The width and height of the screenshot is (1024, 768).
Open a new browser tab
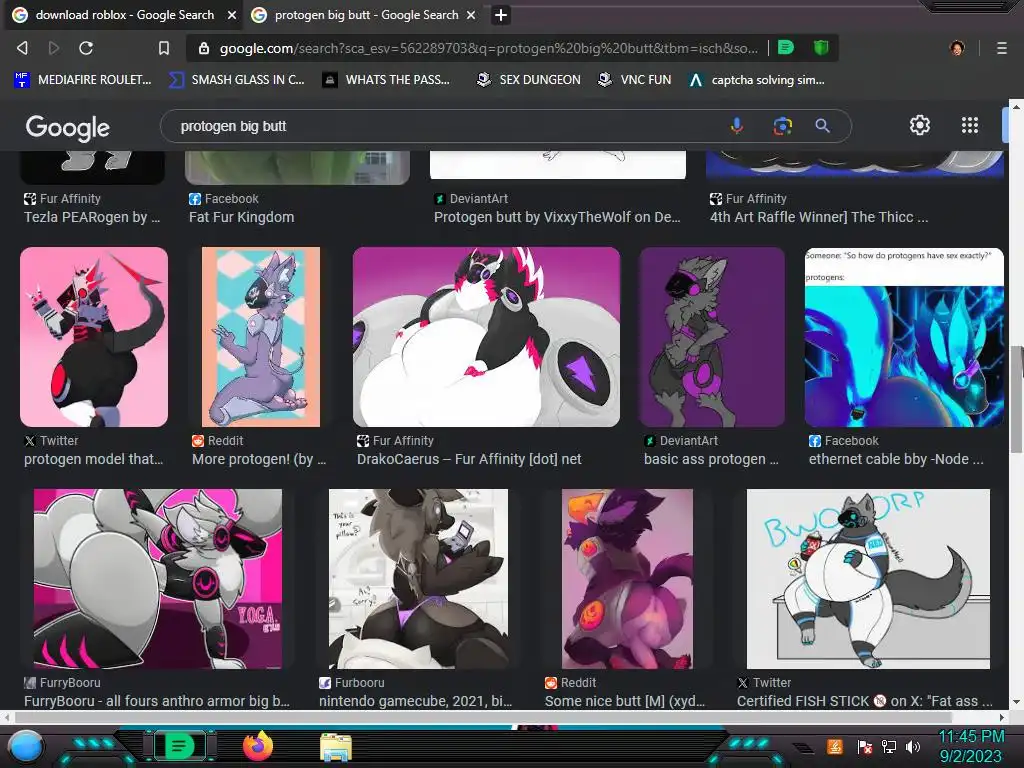point(501,15)
